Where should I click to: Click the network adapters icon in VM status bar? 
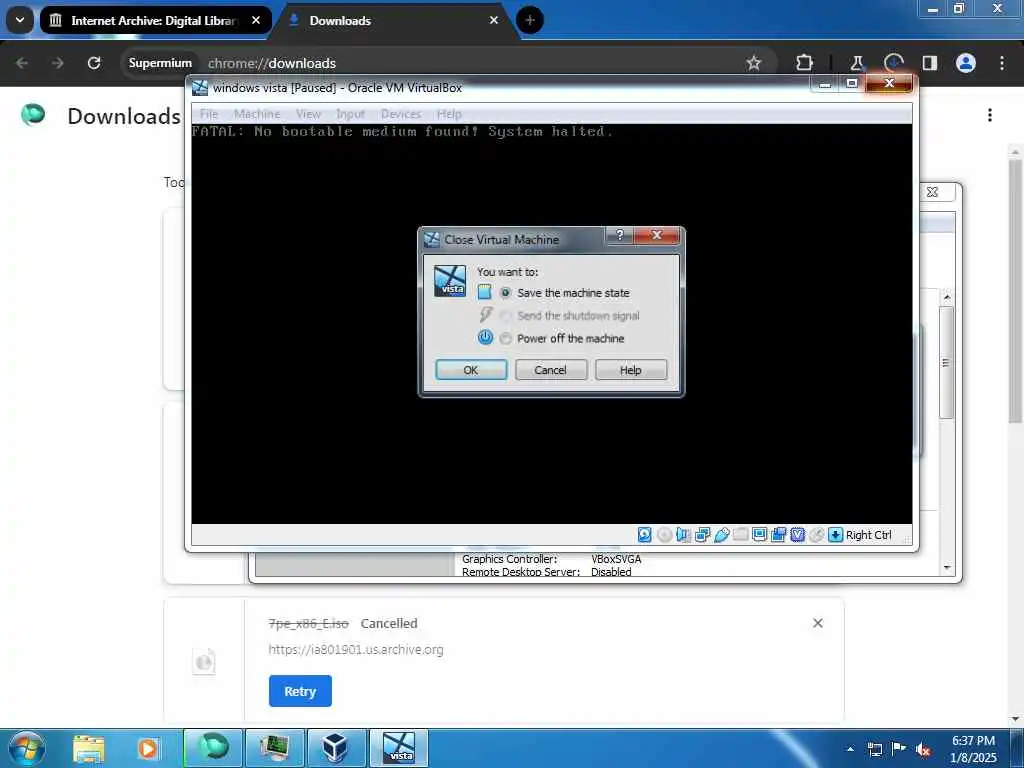703,535
